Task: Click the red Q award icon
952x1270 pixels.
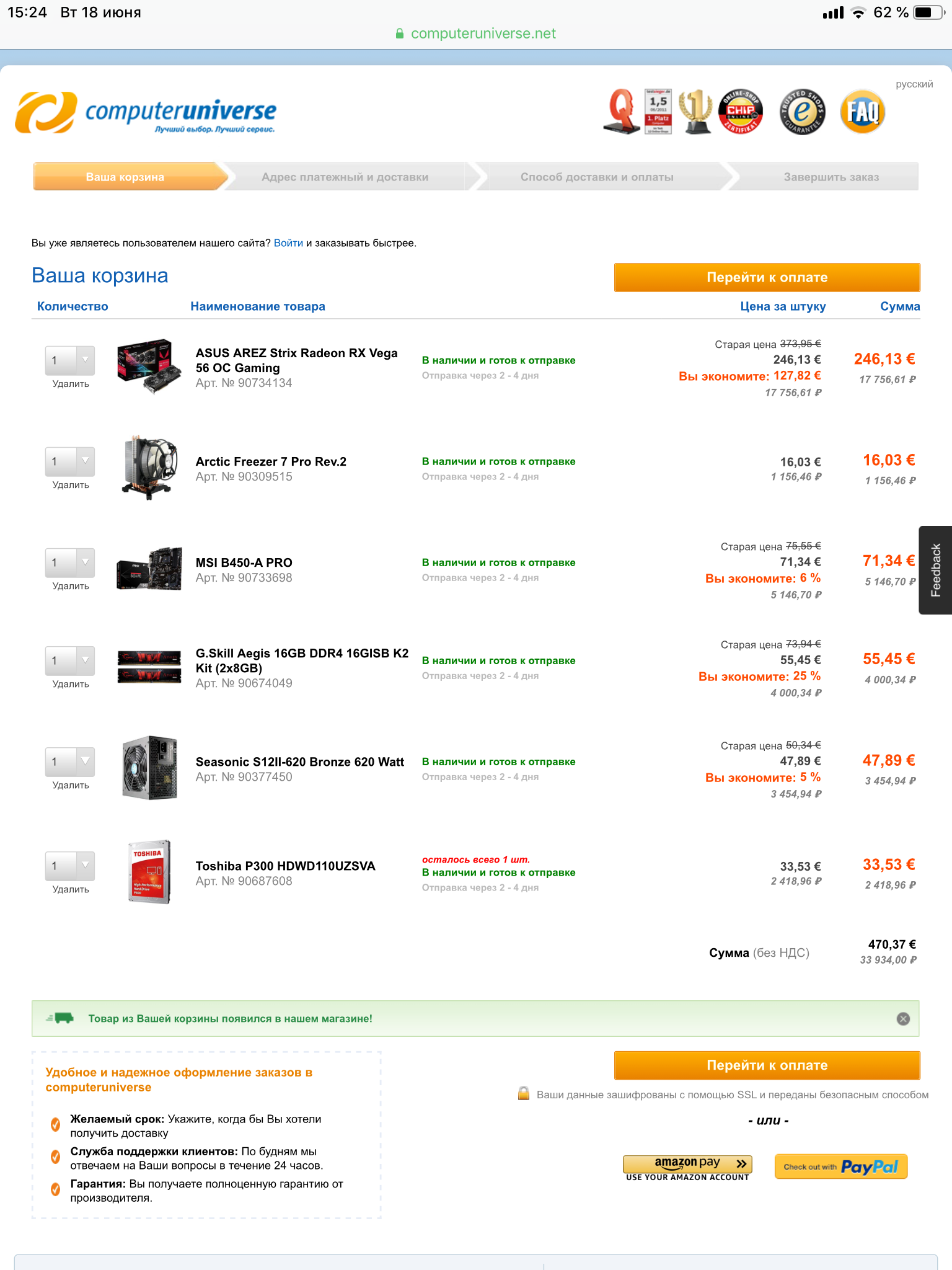Action: (x=621, y=112)
